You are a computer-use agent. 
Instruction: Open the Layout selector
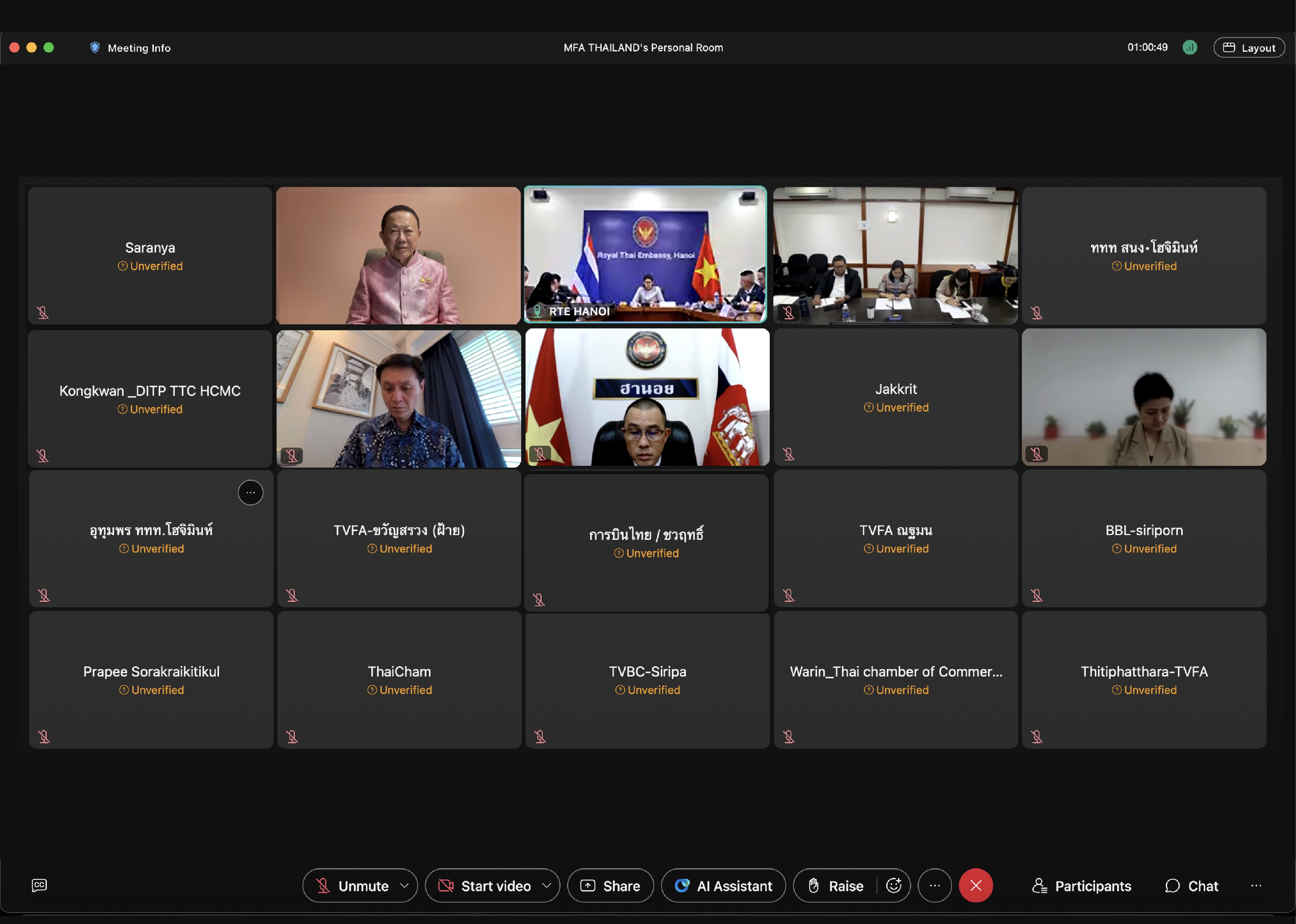point(1249,48)
